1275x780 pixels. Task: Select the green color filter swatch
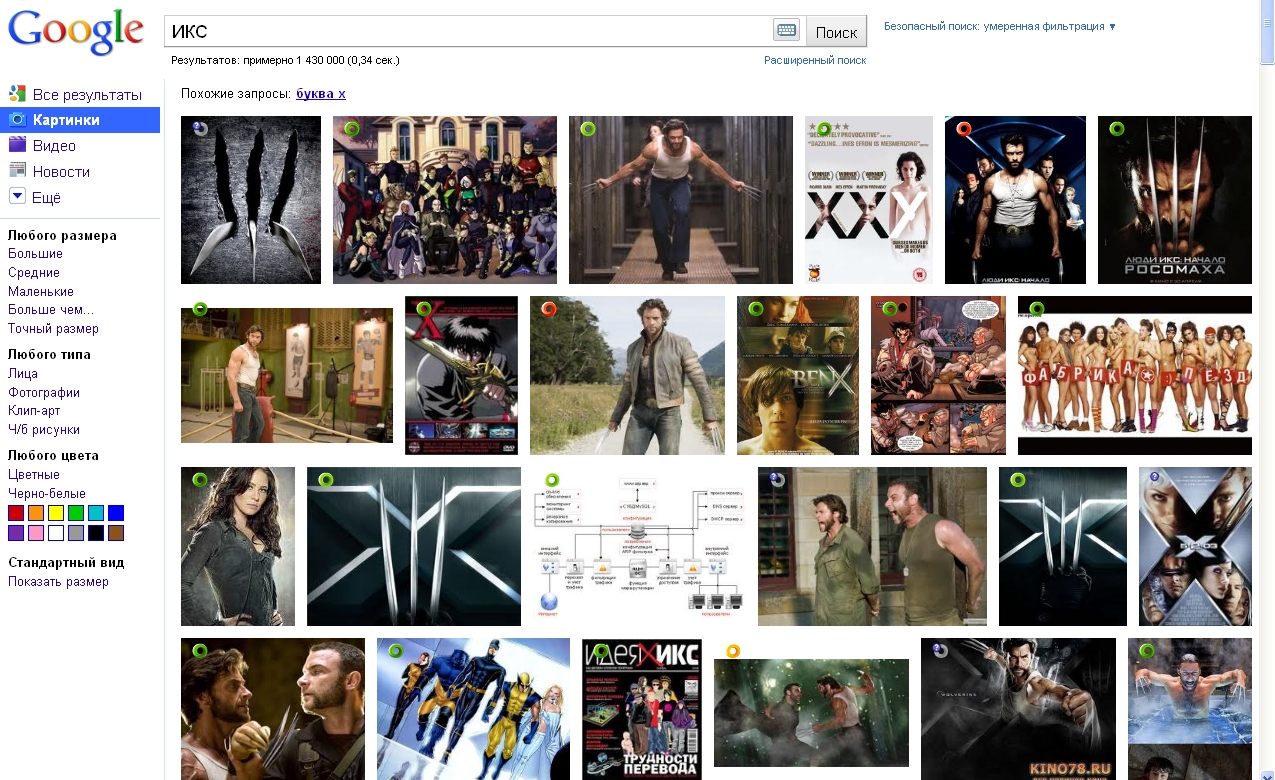[x=76, y=513]
